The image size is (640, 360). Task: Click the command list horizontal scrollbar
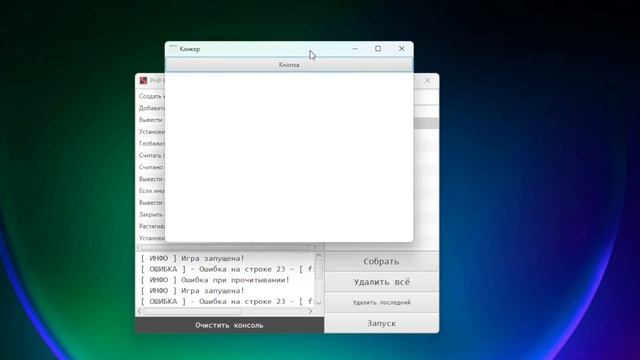click(227, 247)
